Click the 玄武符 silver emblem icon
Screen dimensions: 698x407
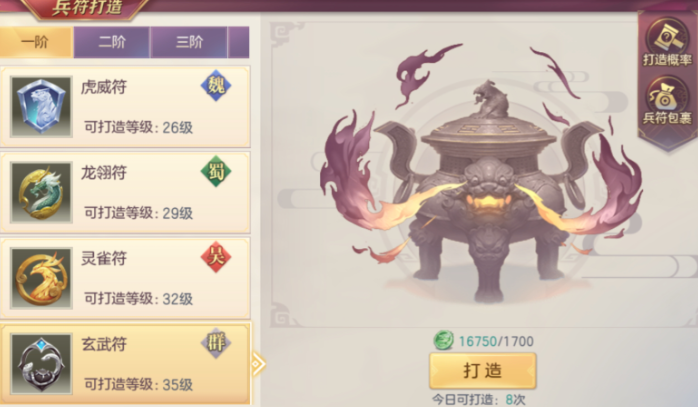[x=41, y=364]
